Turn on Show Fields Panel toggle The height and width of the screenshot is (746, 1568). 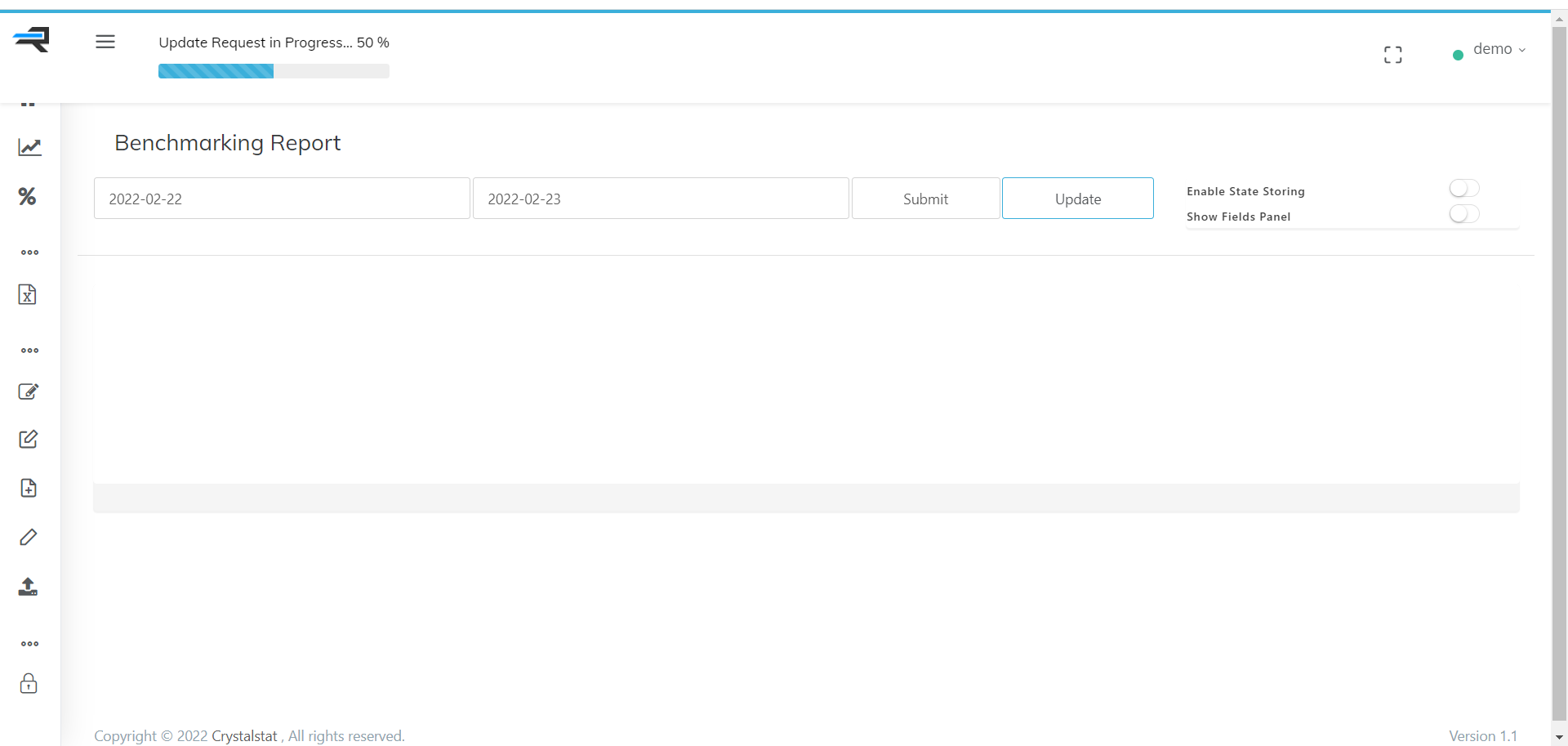pyautogui.click(x=1464, y=214)
